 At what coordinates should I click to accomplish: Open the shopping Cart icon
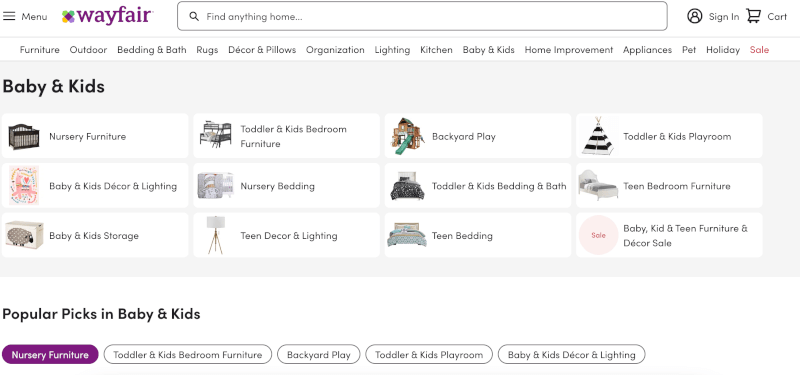(754, 16)
